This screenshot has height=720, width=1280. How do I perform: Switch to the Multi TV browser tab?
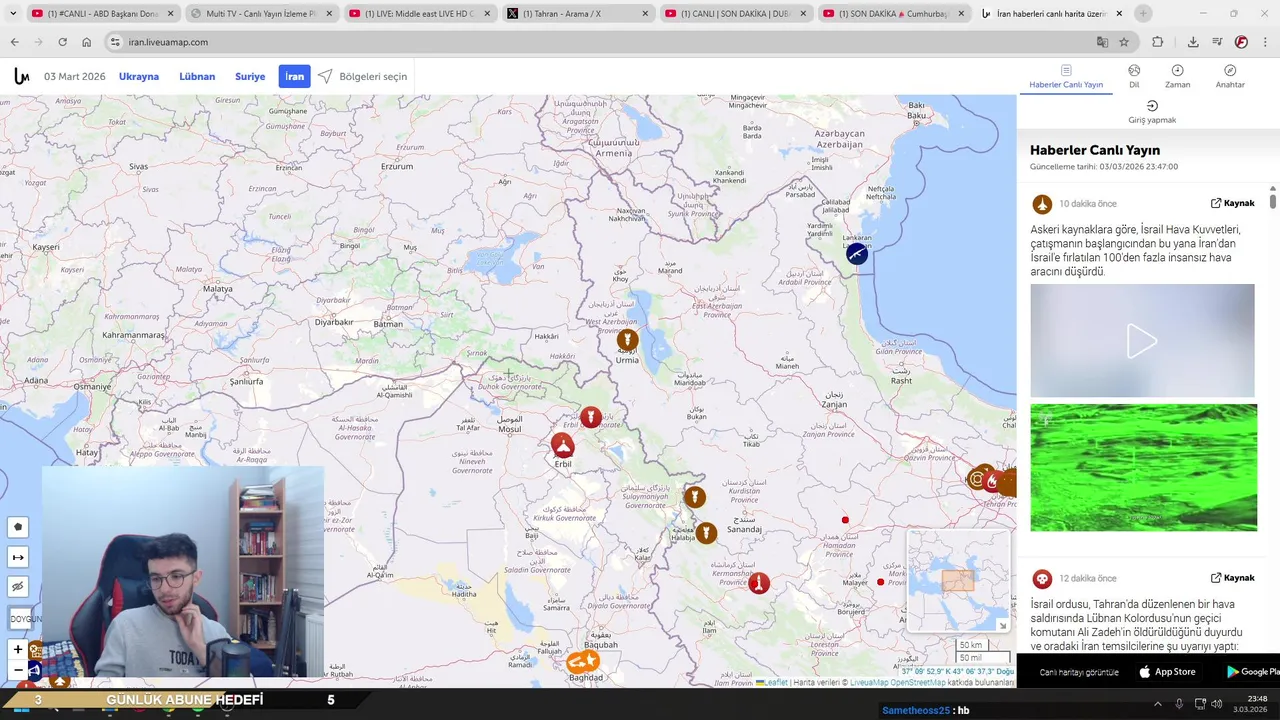[260, 14]
